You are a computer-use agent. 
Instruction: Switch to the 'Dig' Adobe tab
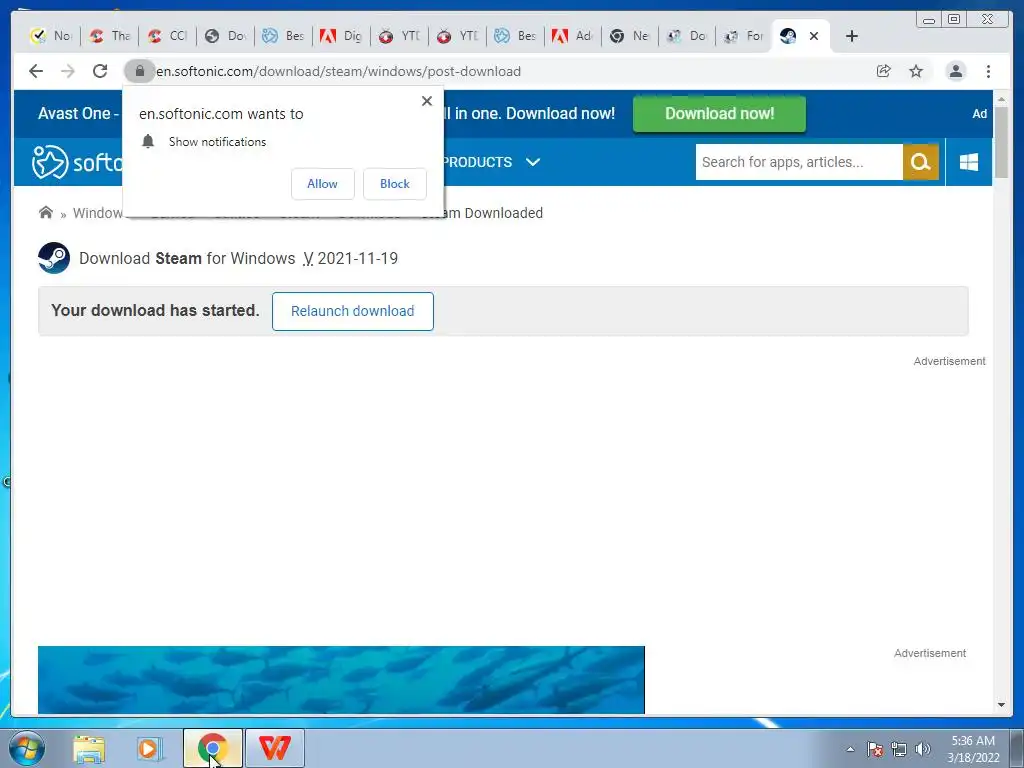coord(341,36)
